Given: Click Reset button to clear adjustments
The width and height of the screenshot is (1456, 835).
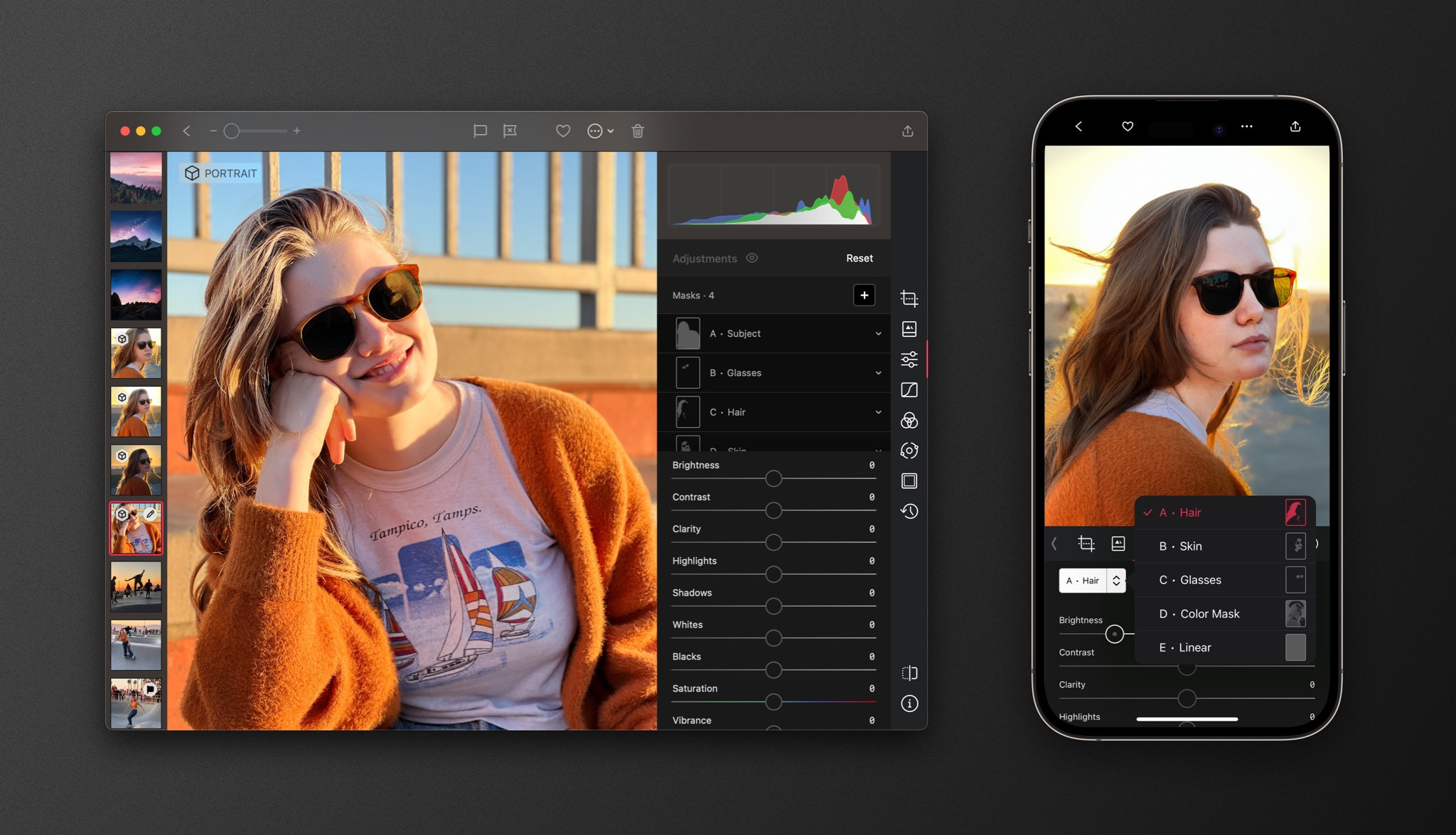Looking at the screenshot, I should pyautogui.click(x=857, y=258).
